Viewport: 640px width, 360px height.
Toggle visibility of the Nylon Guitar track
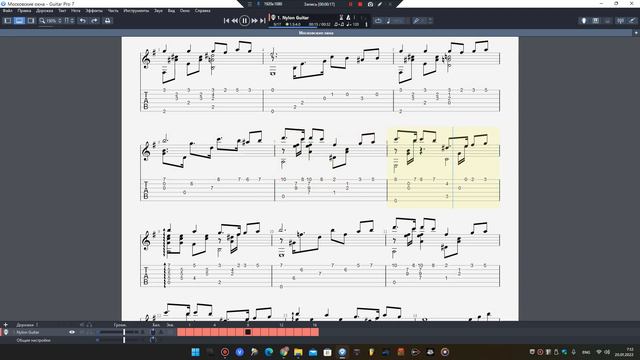(72, 332)
